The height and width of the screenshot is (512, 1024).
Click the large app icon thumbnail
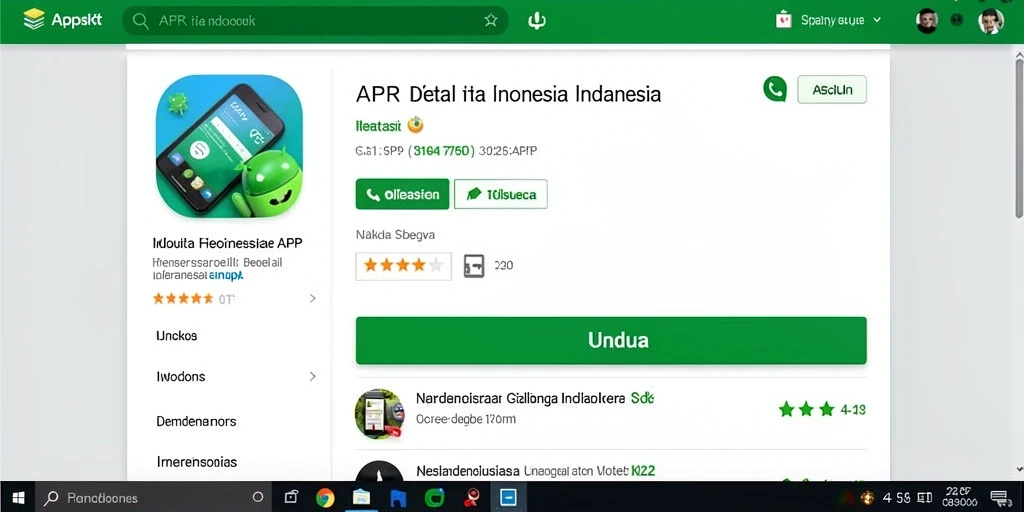point(229,146)
